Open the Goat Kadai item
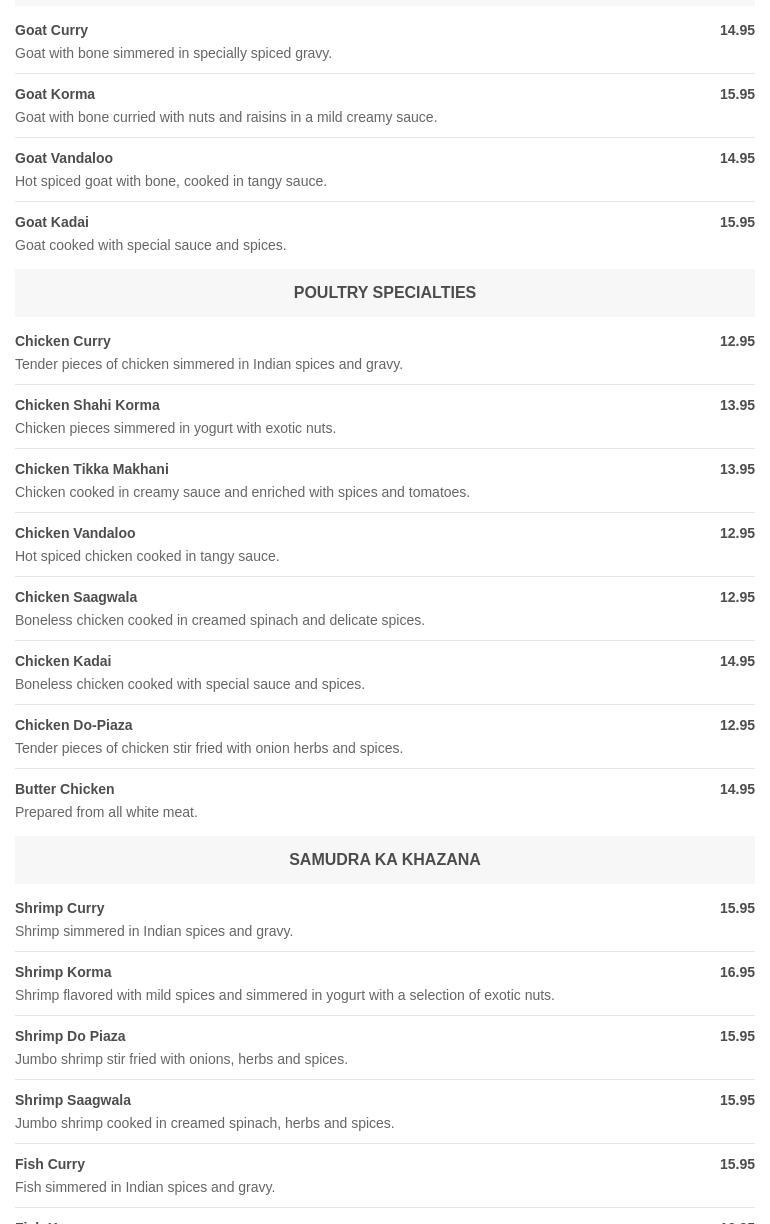 pos(52,222)
